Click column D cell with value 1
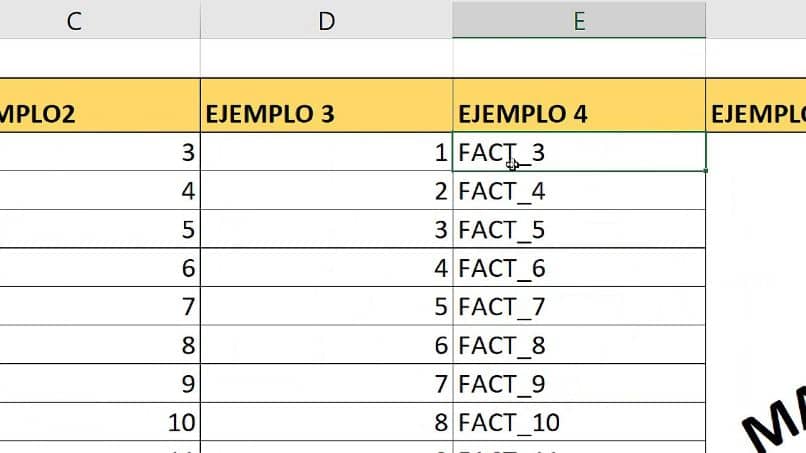The image size is (806, 453). click(x=326, y=153)
